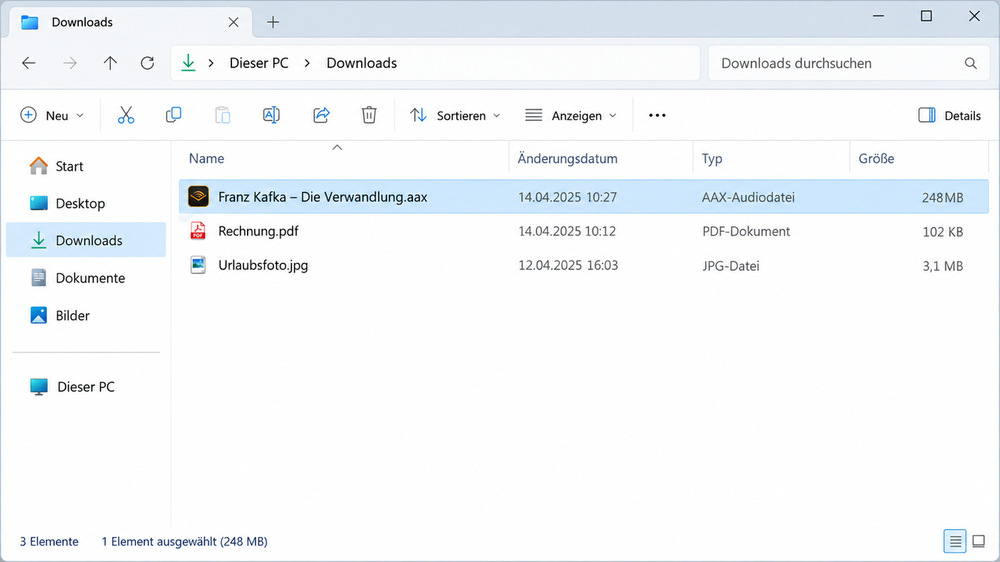Open the Sortieren dropdown

pos(455,115)
